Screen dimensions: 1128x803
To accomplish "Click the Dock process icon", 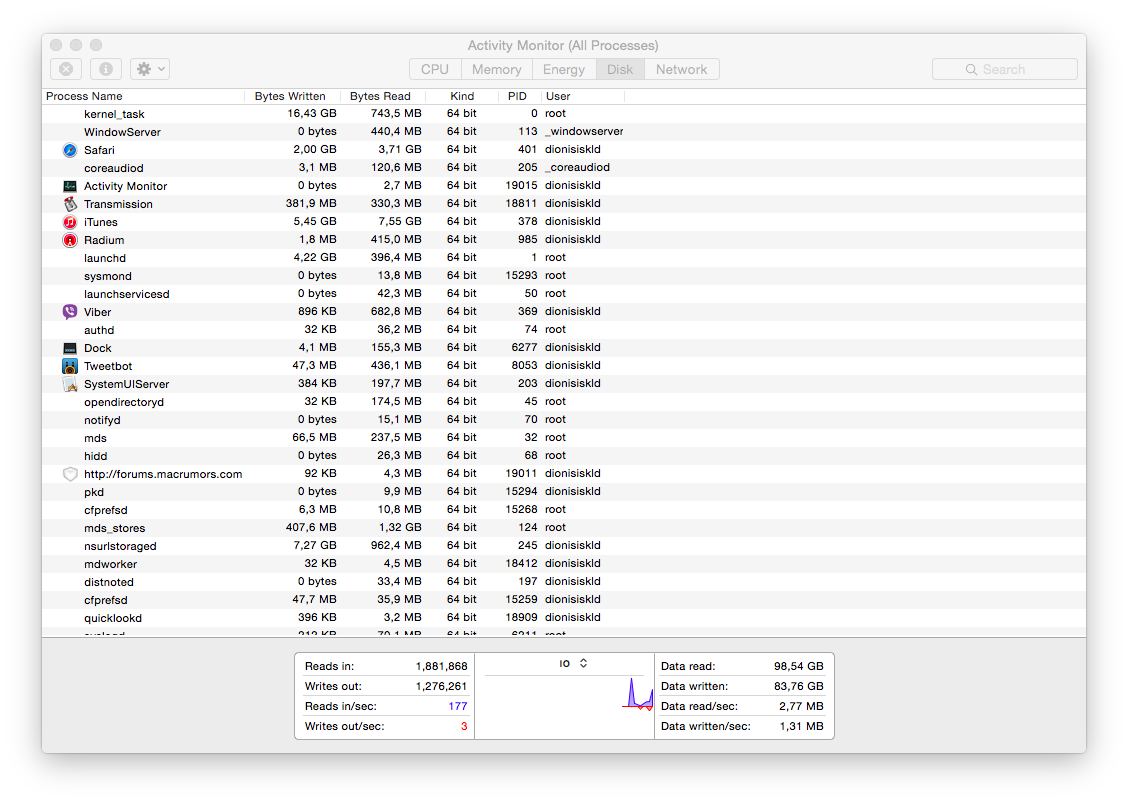I will (70, 348).
